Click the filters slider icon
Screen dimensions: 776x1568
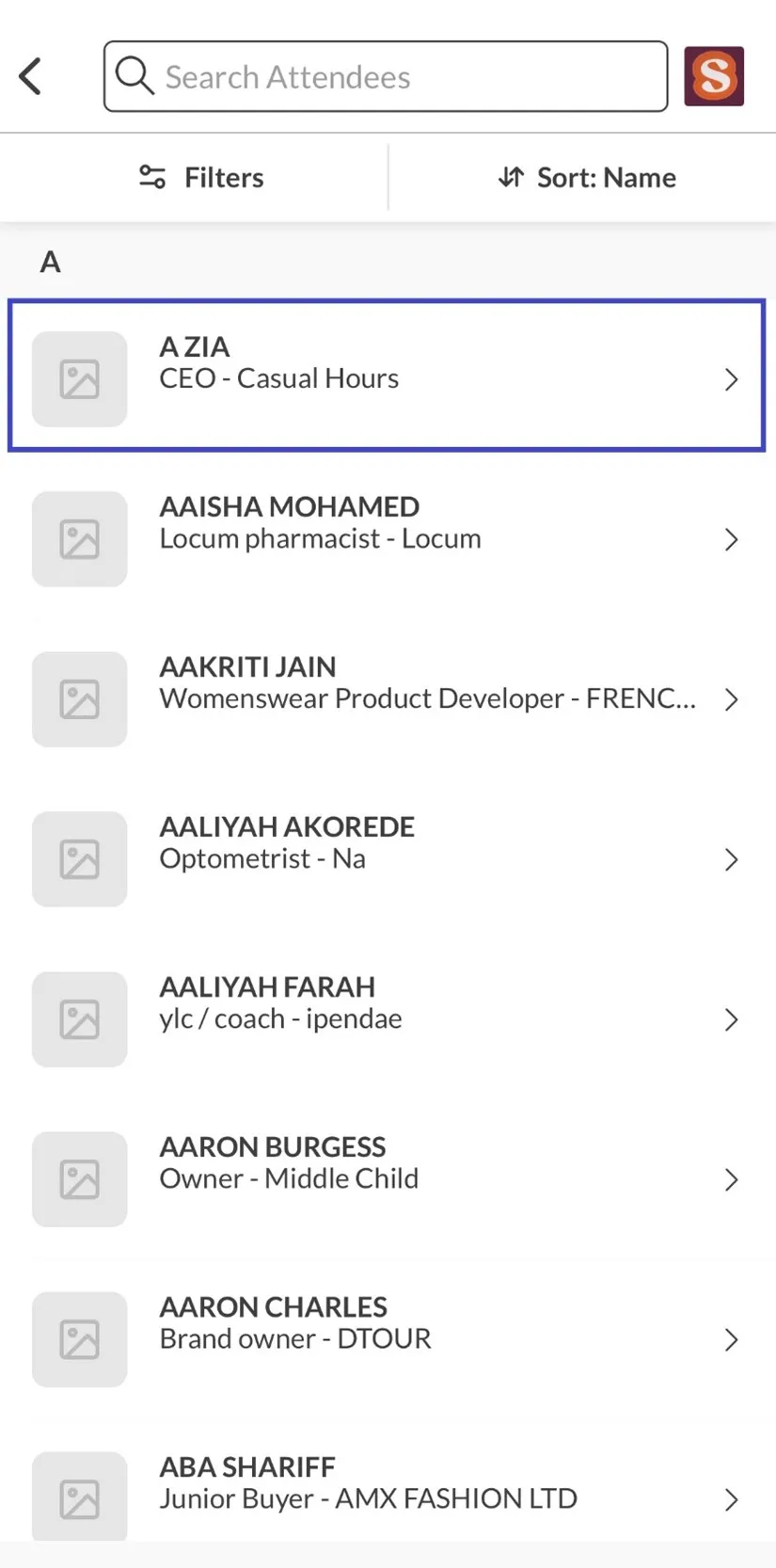point(152,177)
